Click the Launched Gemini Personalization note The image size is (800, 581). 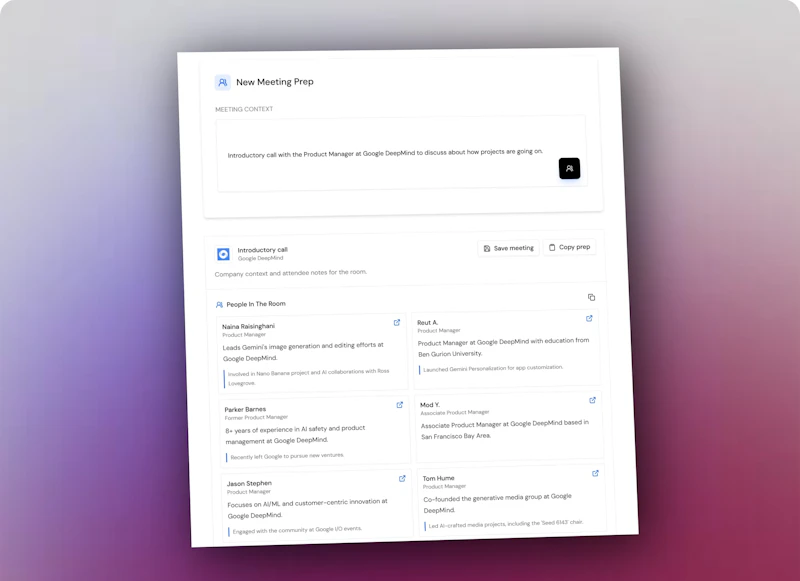(x=493, y=368)
